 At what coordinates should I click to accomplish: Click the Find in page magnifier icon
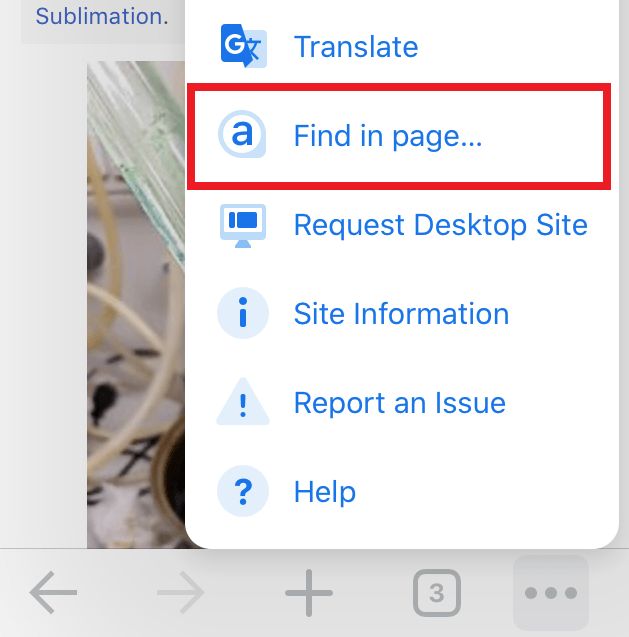(242, 136)
